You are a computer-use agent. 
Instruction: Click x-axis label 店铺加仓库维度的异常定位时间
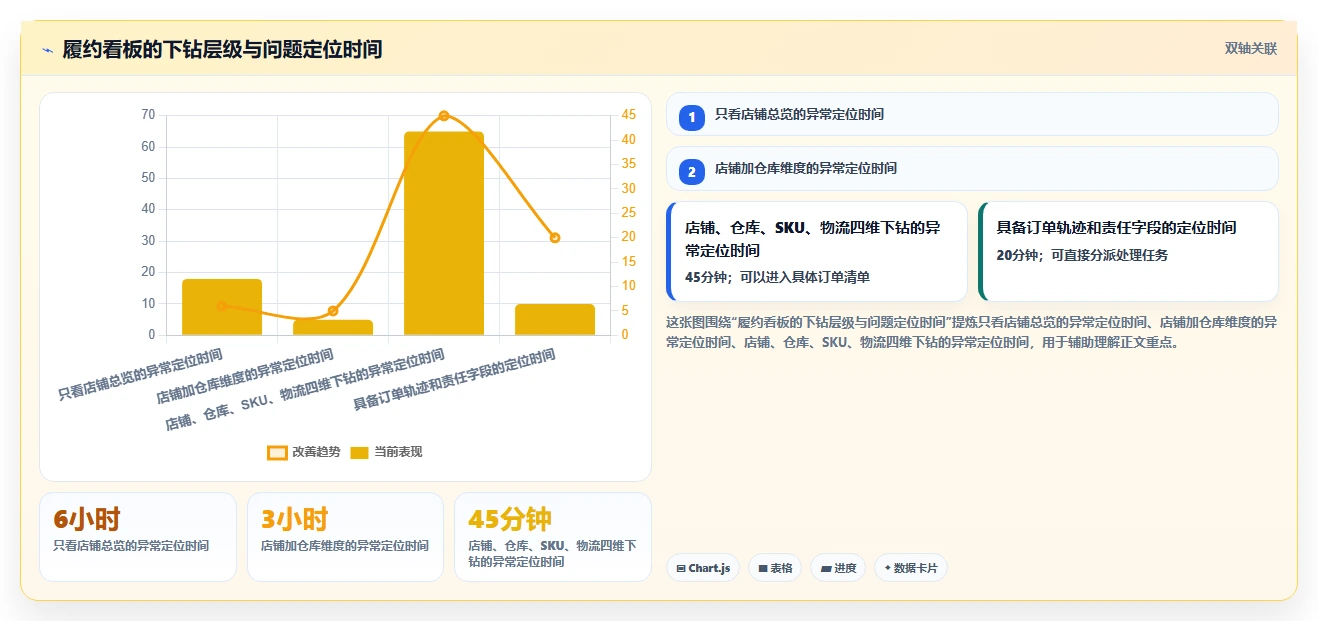[x=244, y=377]
